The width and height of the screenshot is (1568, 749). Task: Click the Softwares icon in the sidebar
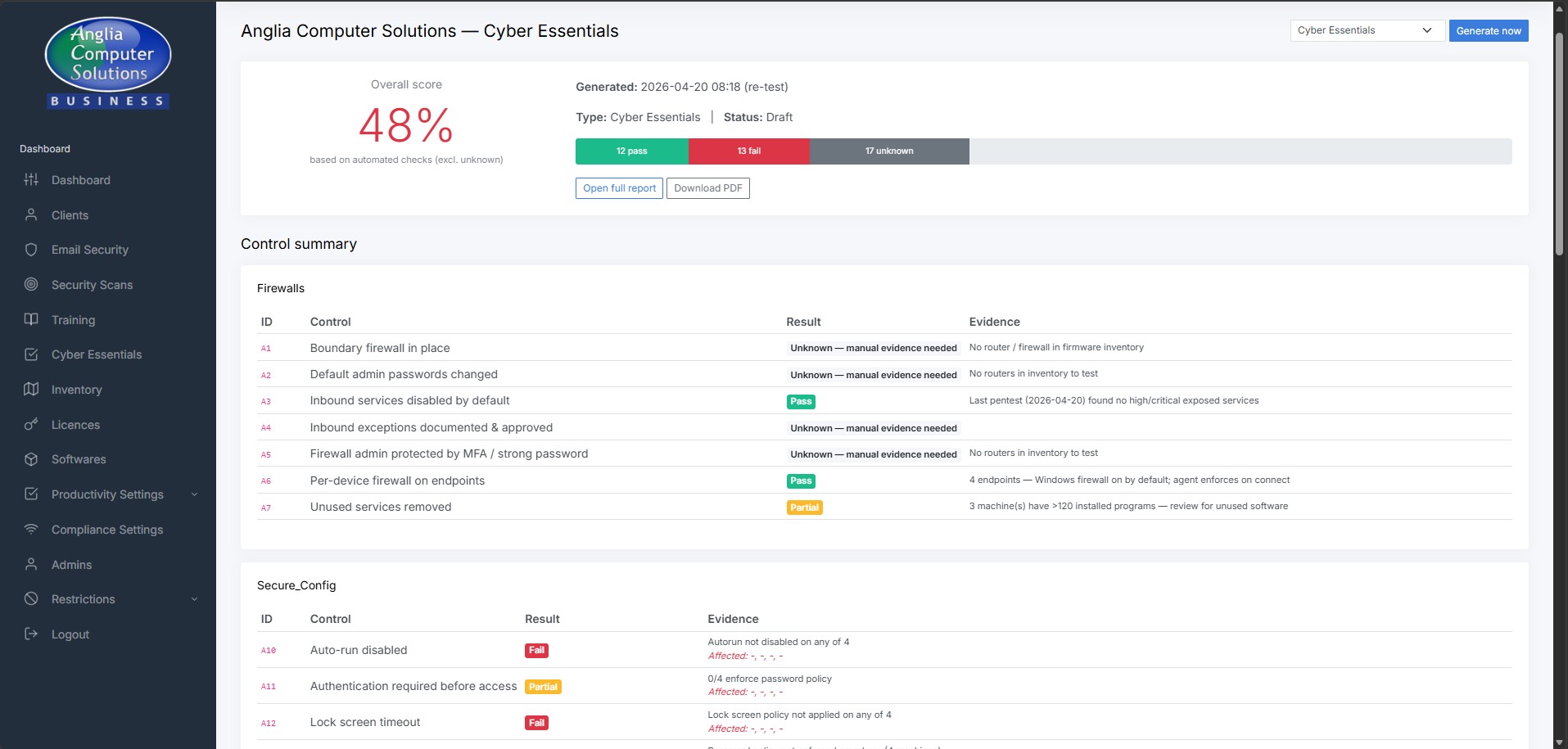click(31, 459)
